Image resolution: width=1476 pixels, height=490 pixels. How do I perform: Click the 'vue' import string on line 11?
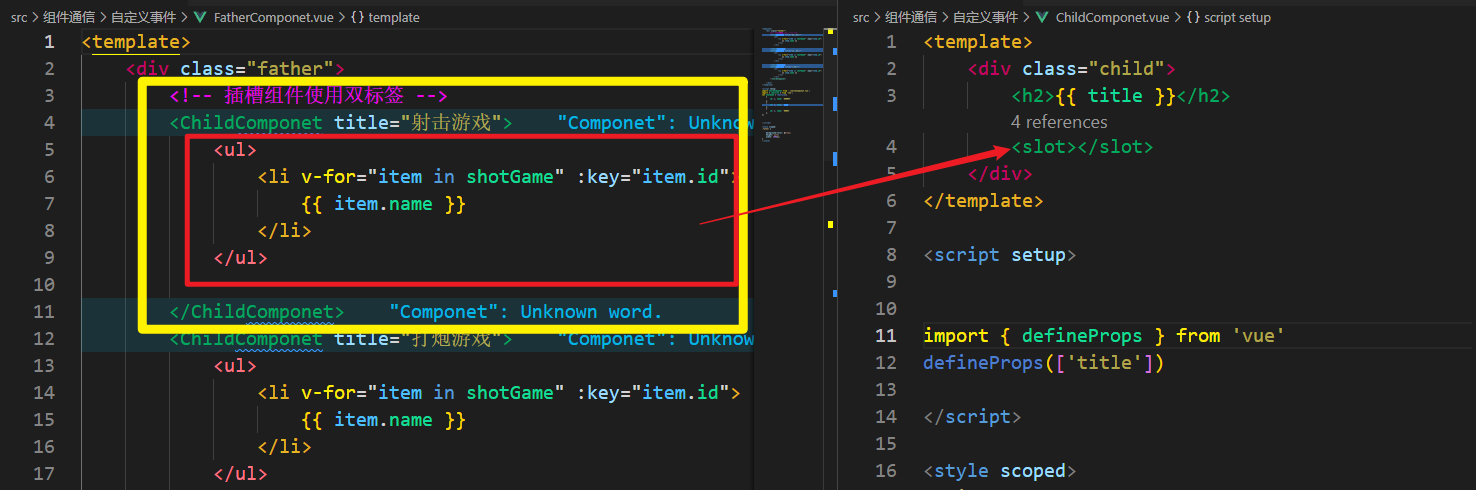click(x=1258, y=335)
